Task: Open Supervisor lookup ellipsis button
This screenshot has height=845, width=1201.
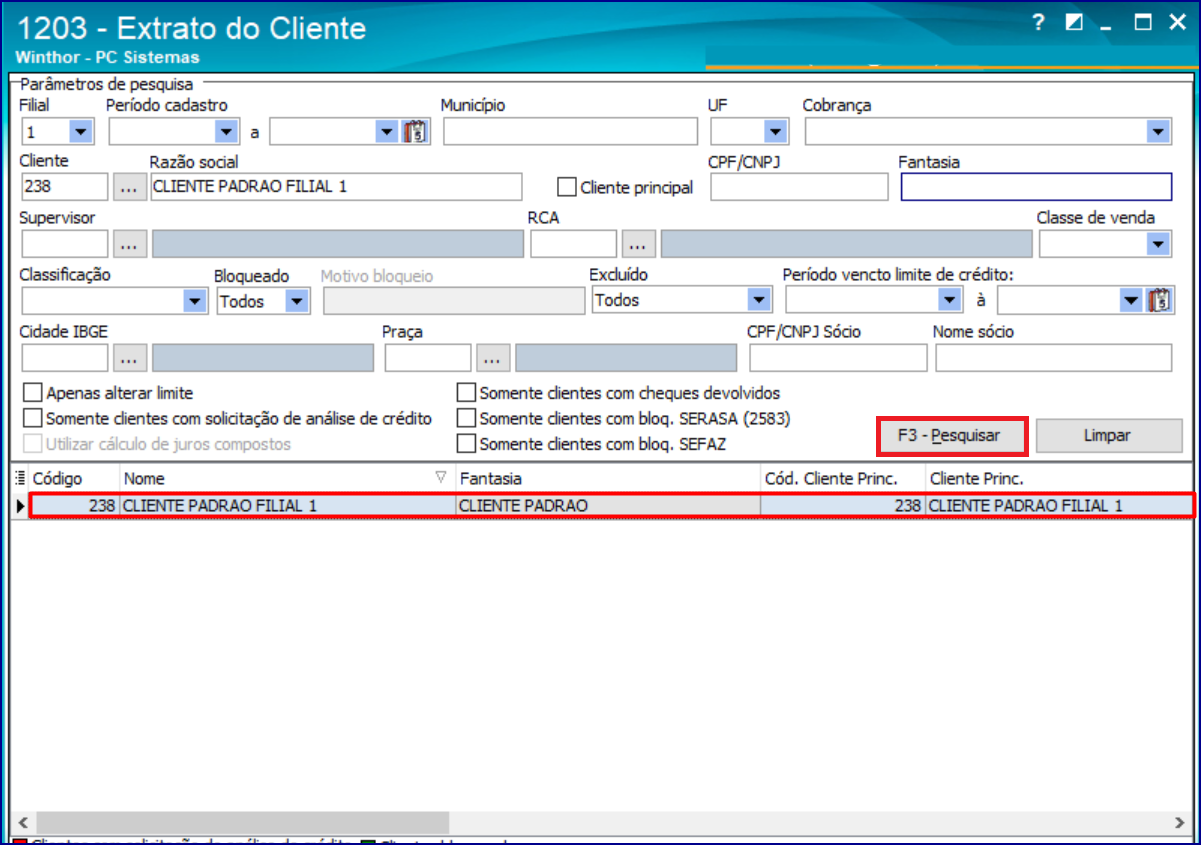Action: click(x=130, y=244)
